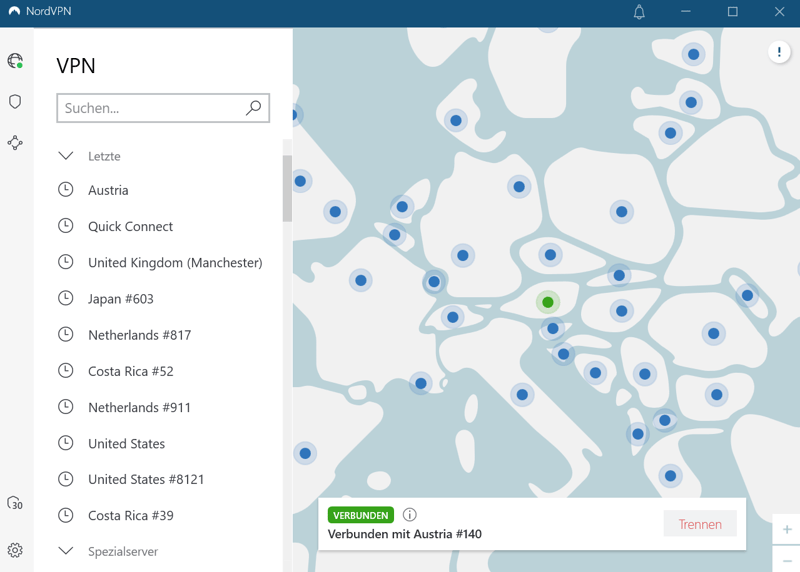800x572 pixels.
Task: Click the info icon beside VERBUNDEN badge
Action: tap(410, 515)
